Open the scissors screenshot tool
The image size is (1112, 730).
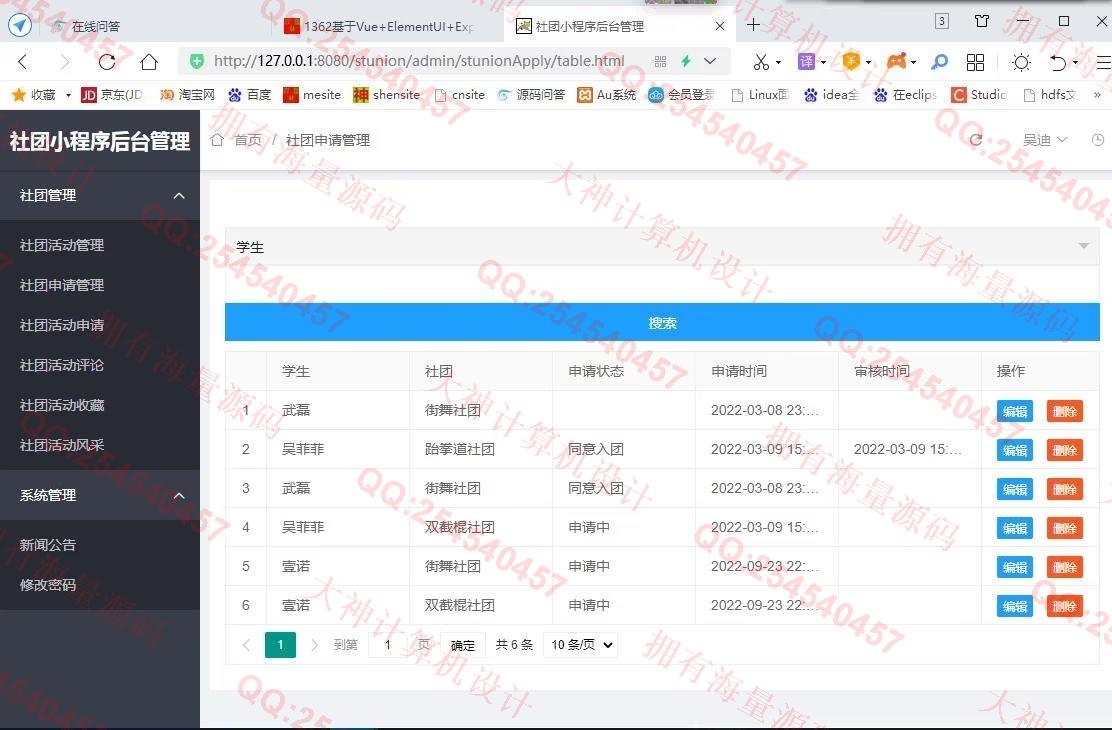(x=761, y=62)
